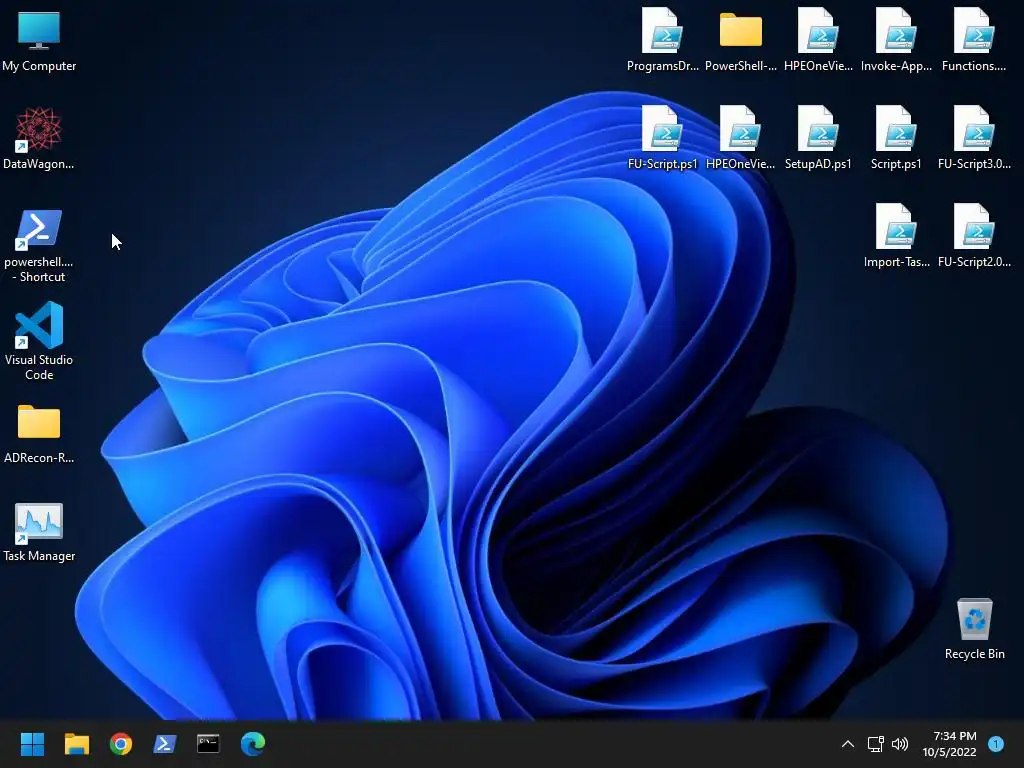Select the FU-Script.ps1 file icon

[x=662, y=137]
